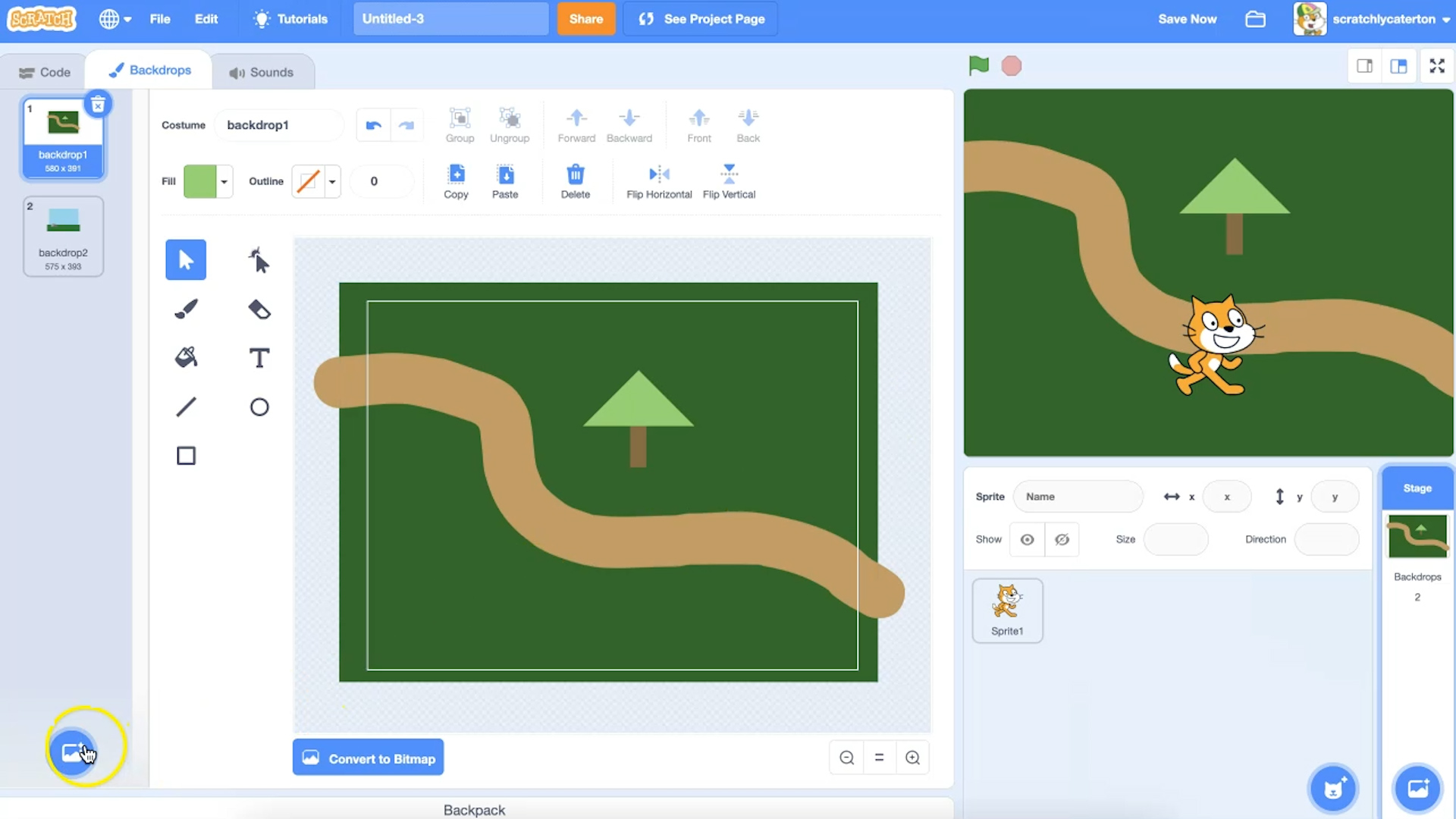The image size is (1456, 819).
Task: Open the language globe dropdown
Action: pos(115,19)
